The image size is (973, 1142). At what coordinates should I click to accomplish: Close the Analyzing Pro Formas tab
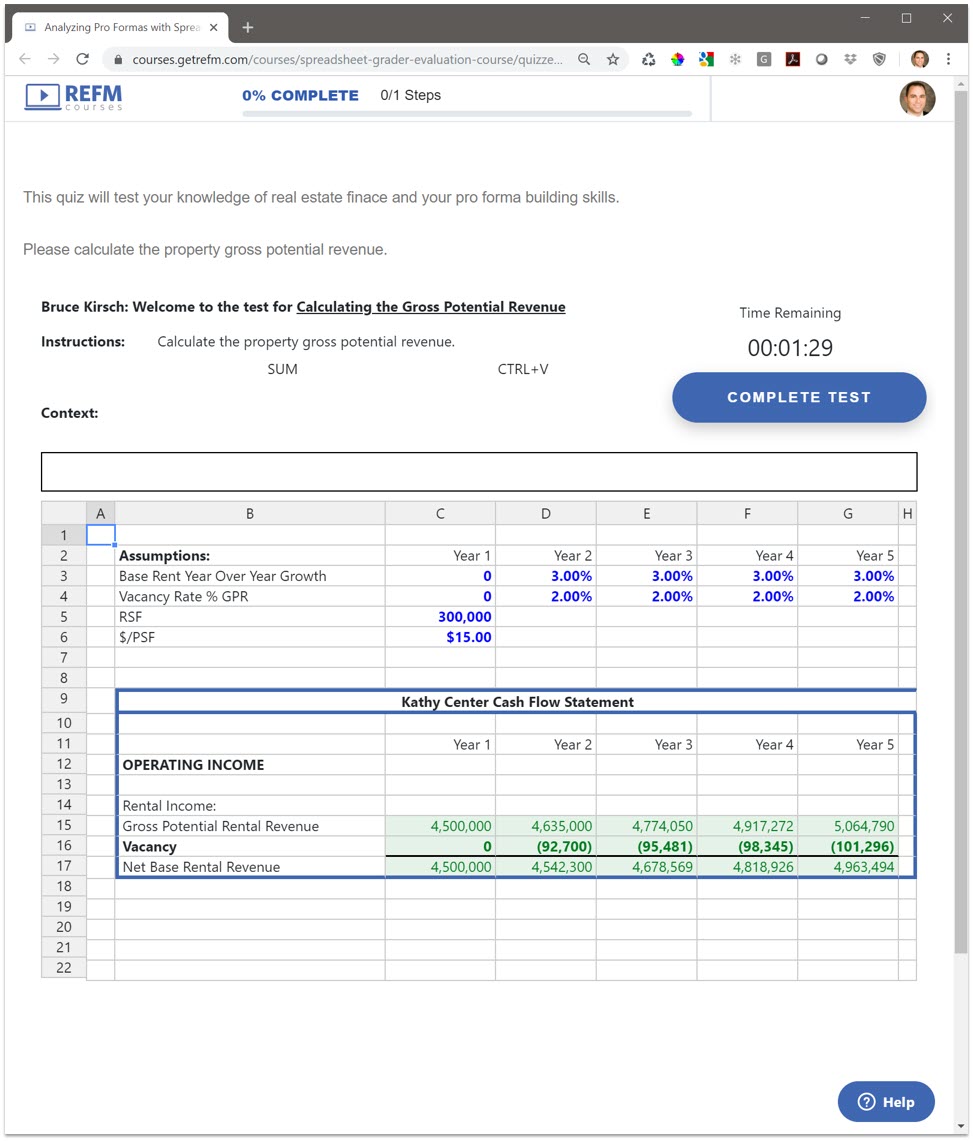(x=213, y=27)
